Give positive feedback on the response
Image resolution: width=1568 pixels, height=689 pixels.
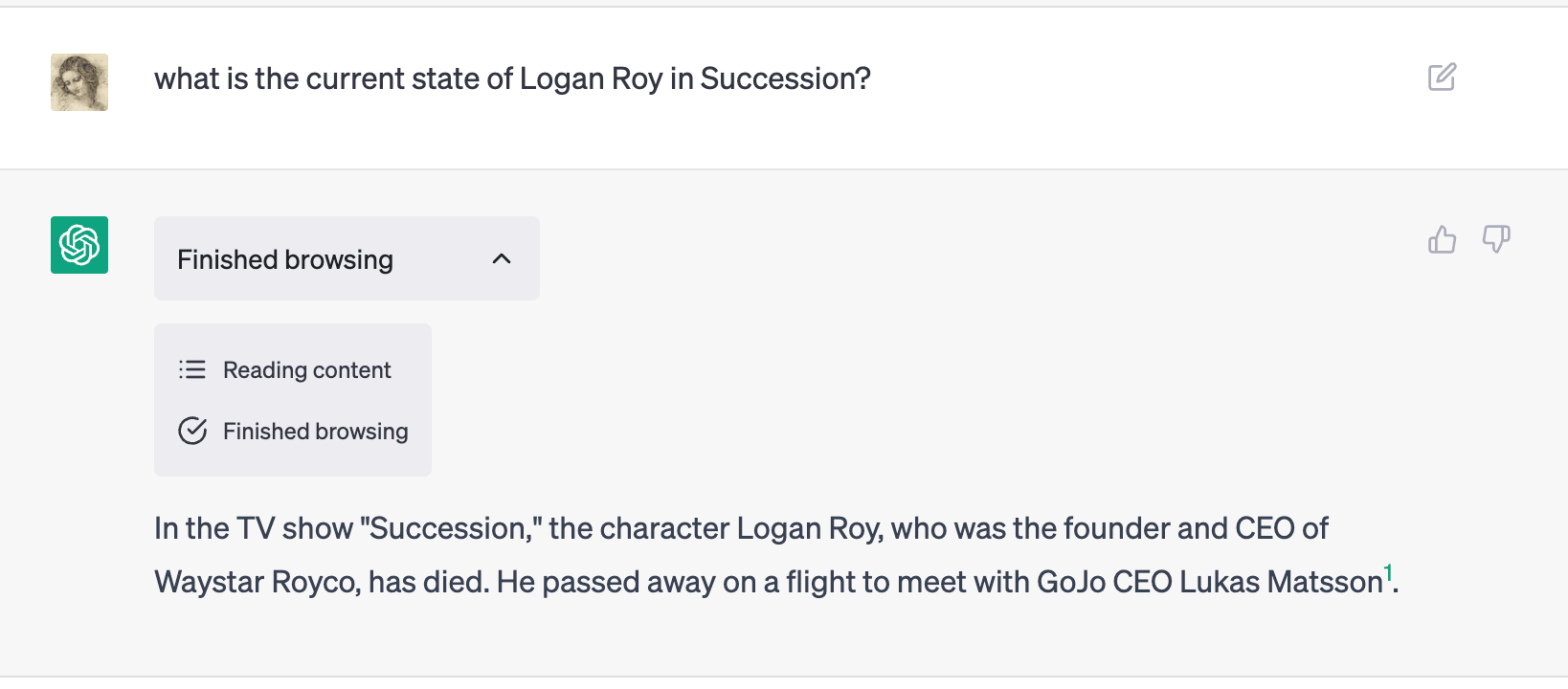[x=1442, y=240]
